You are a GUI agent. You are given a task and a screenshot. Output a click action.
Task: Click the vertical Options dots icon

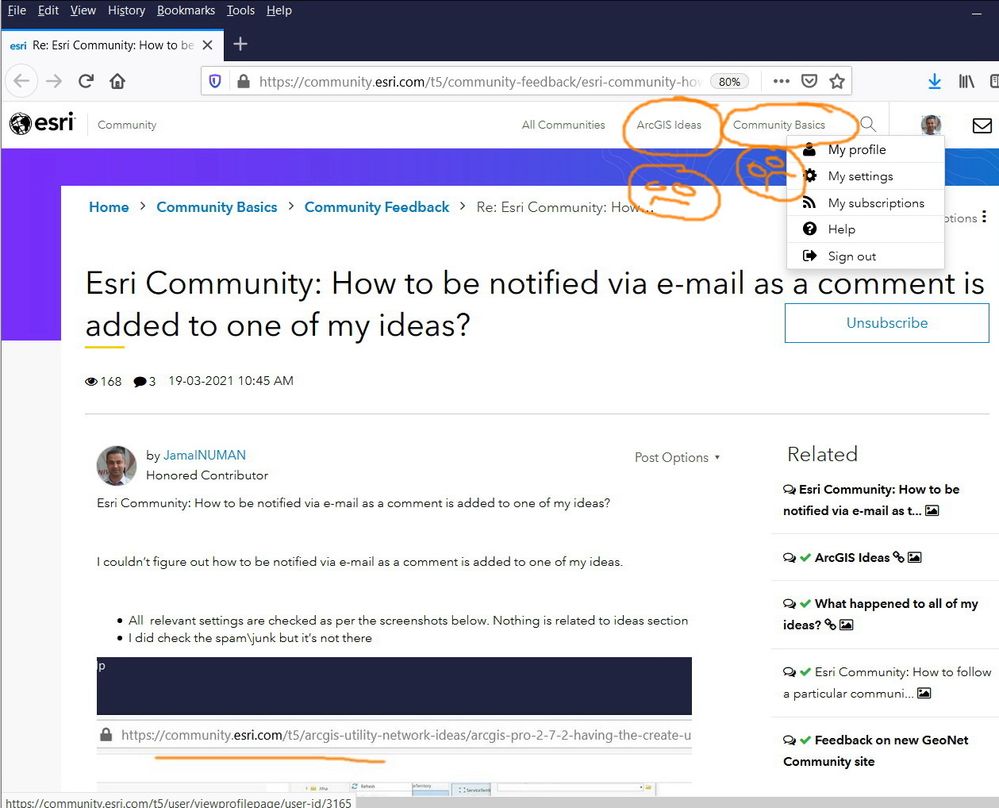(984, 217)
